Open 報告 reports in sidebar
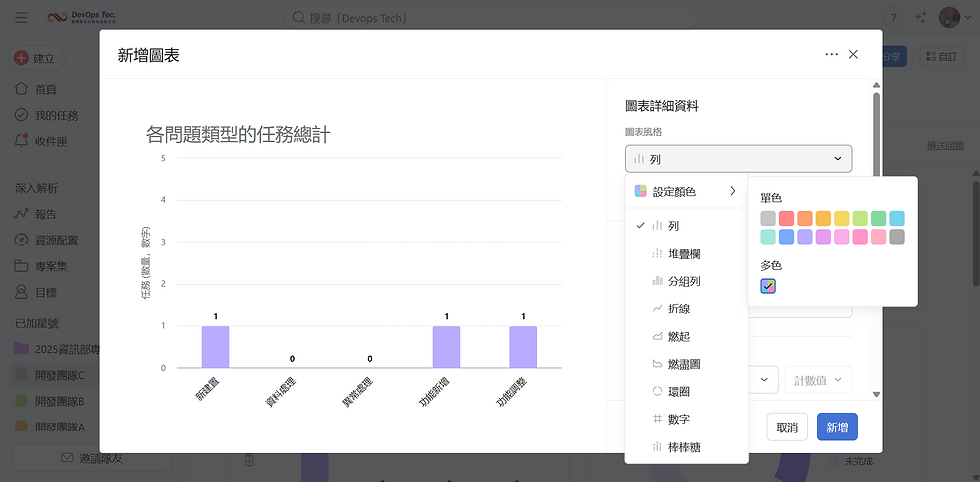The width and height of the screenshot is (980, 482). coord(46,214)
